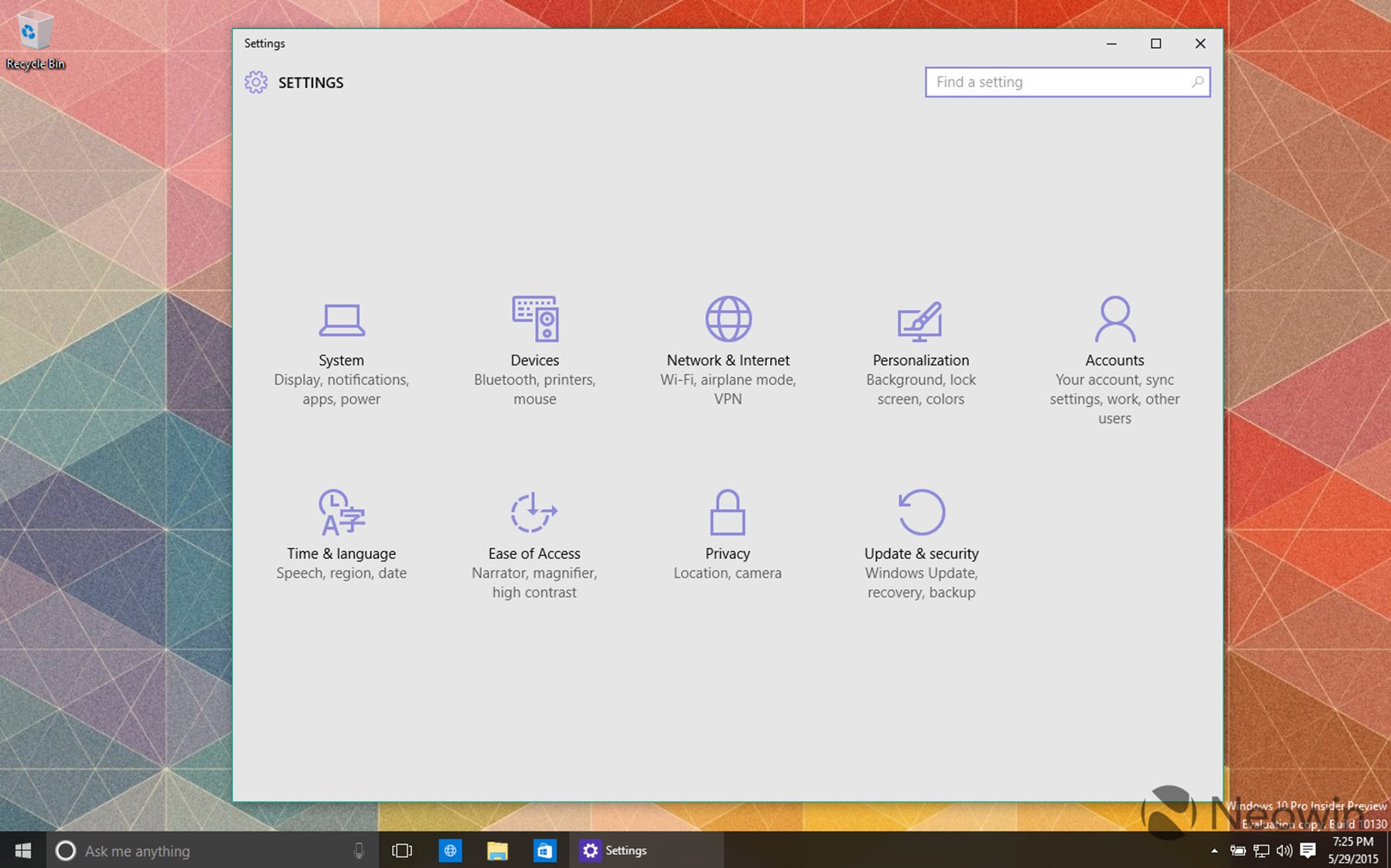Click the Find a setting search box
This screenshot has height=868, width=1391.
click(1058, 82)
